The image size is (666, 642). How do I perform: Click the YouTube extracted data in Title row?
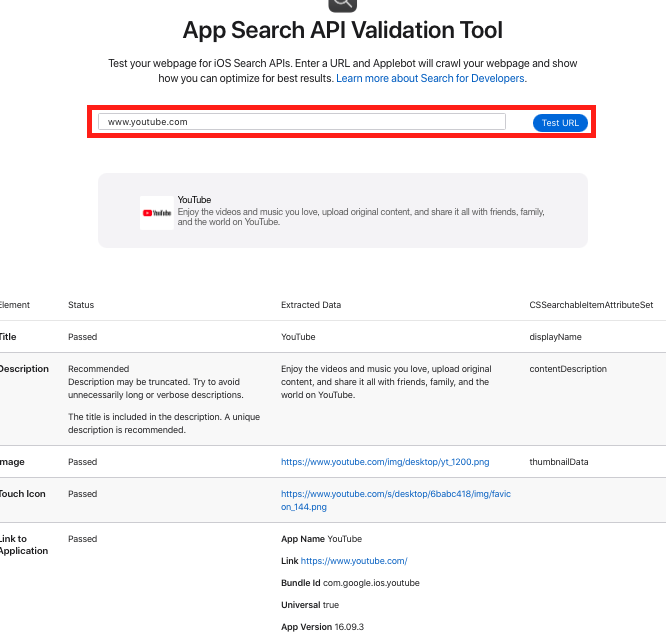tap(298, 337)
